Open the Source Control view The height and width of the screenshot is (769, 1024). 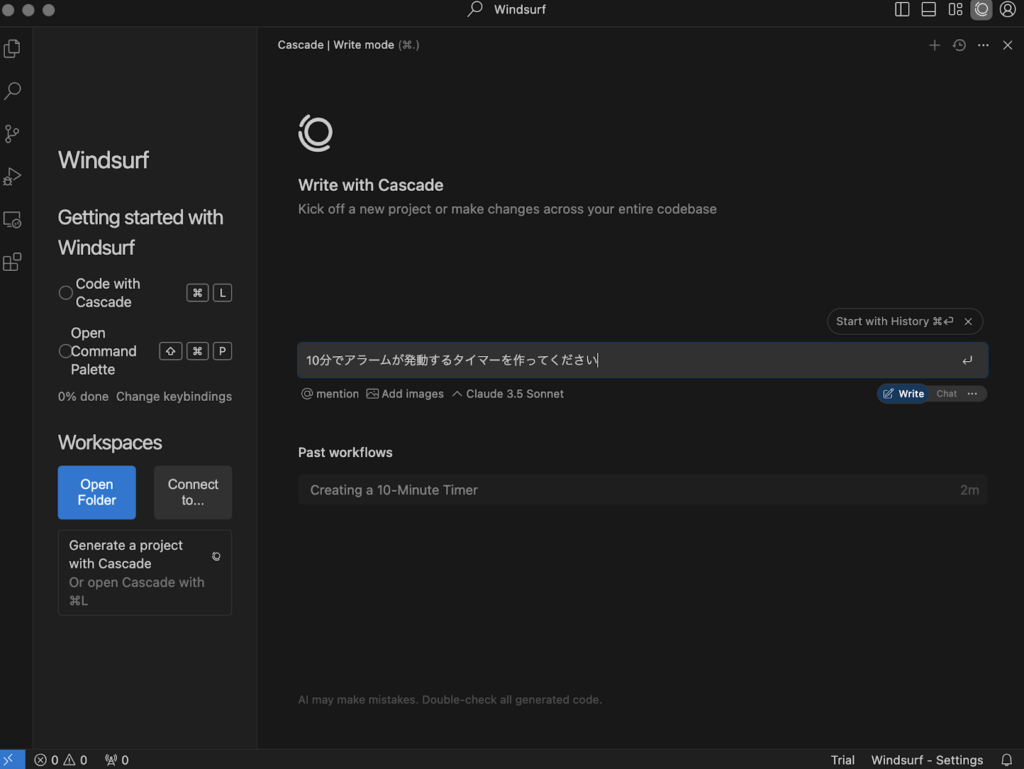pos(12,134)
